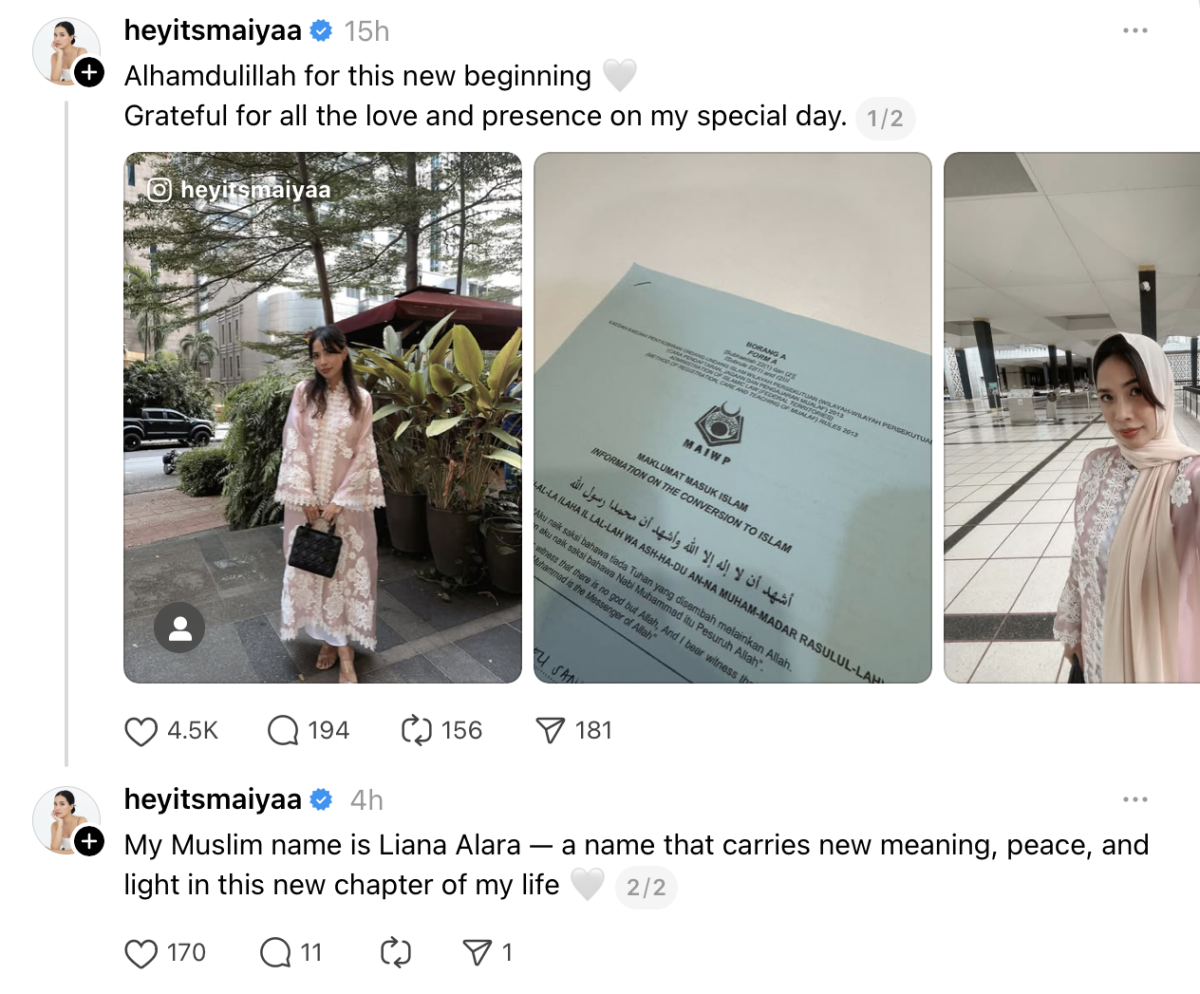This screenshot has height=994, width=1200.
Task: Open heyitsmaiyaa profile from the second post username
Action: [x=213, y=800]
